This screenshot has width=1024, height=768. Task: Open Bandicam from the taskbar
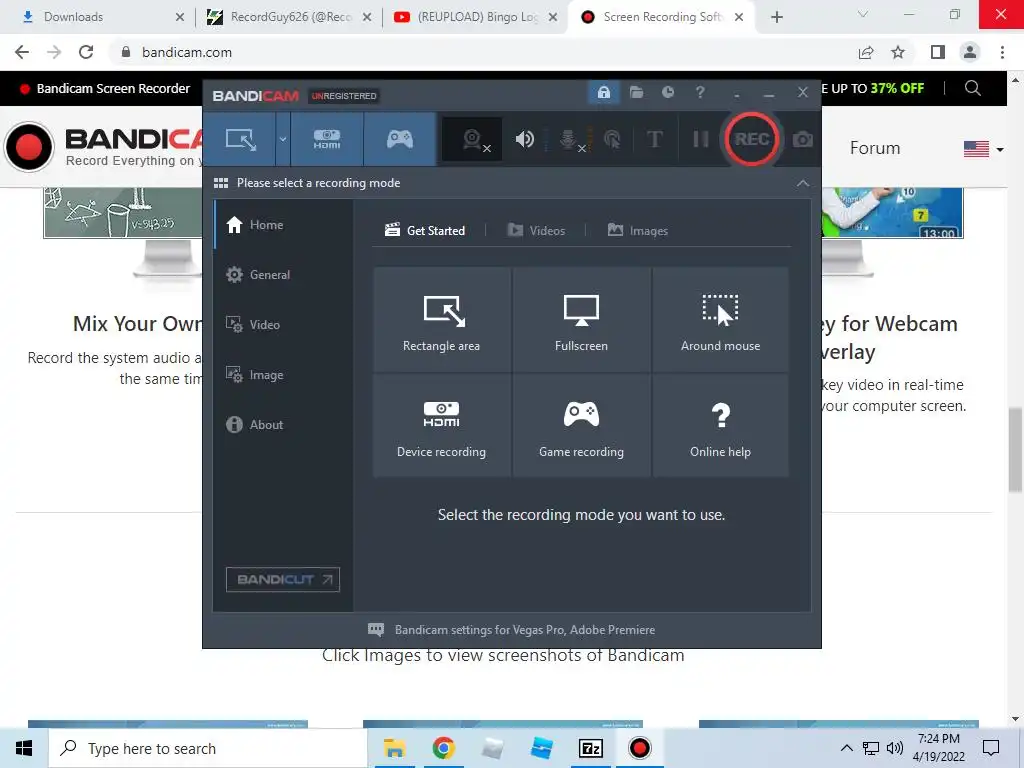pos(639,748)
